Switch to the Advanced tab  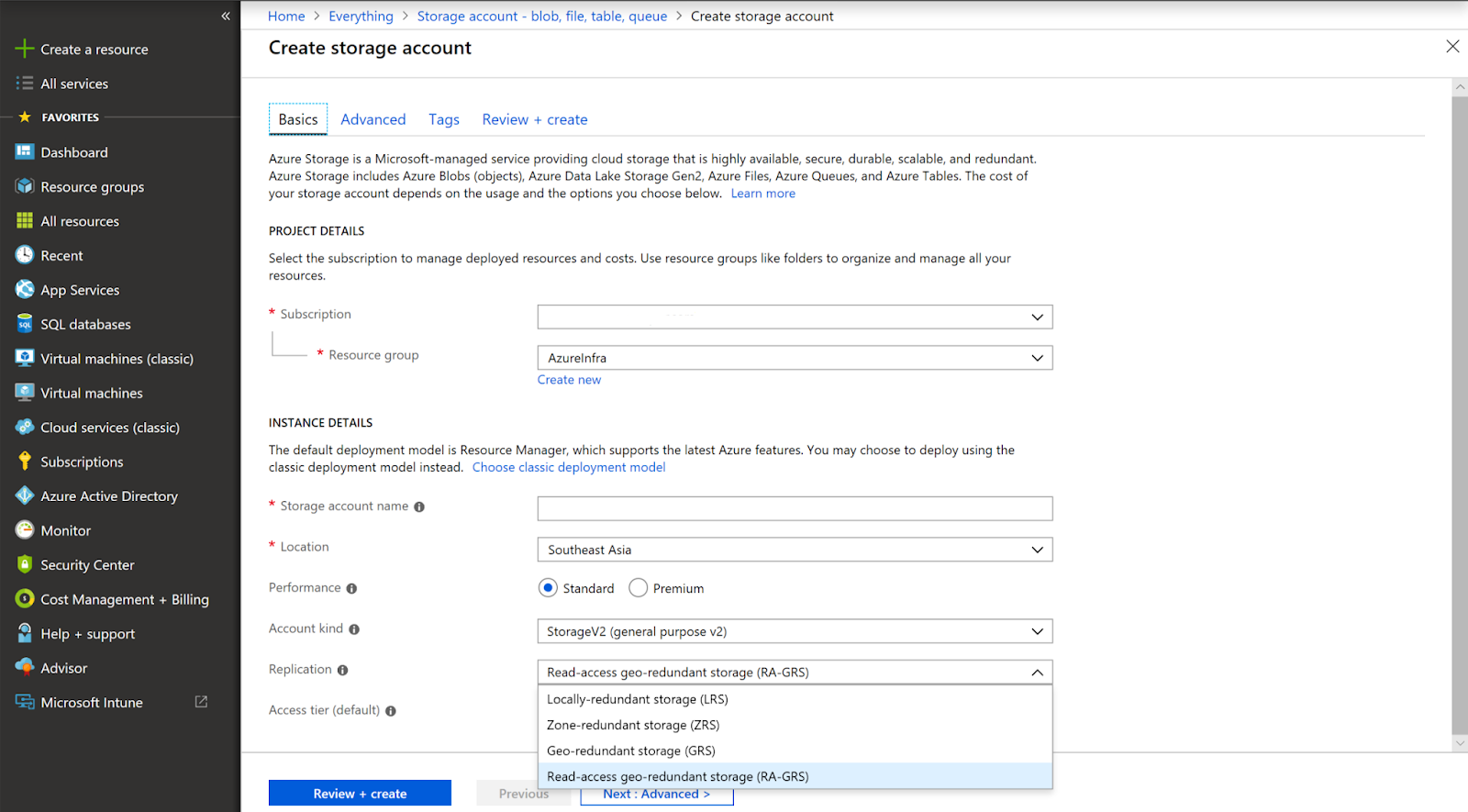[x=373, y=119]
